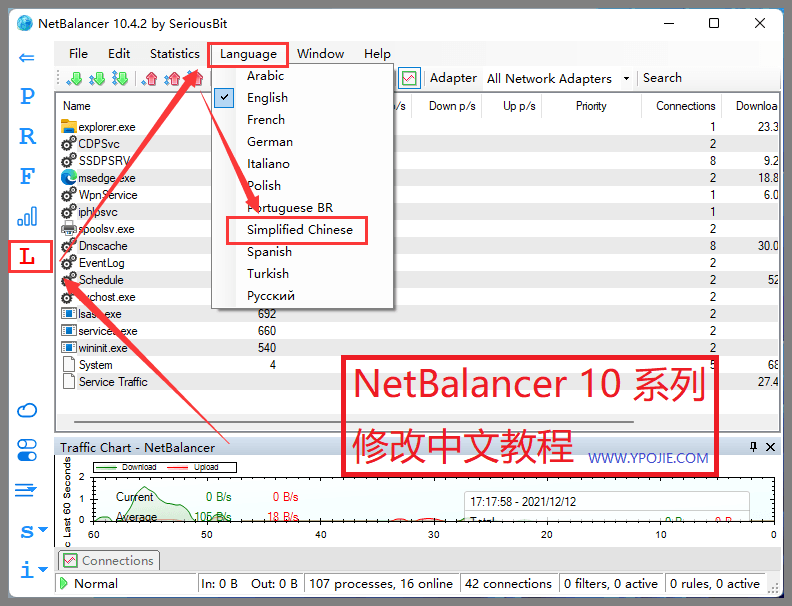The image size is (792, 606).
Task: Select Italiano language
Action: pos(303,164)
